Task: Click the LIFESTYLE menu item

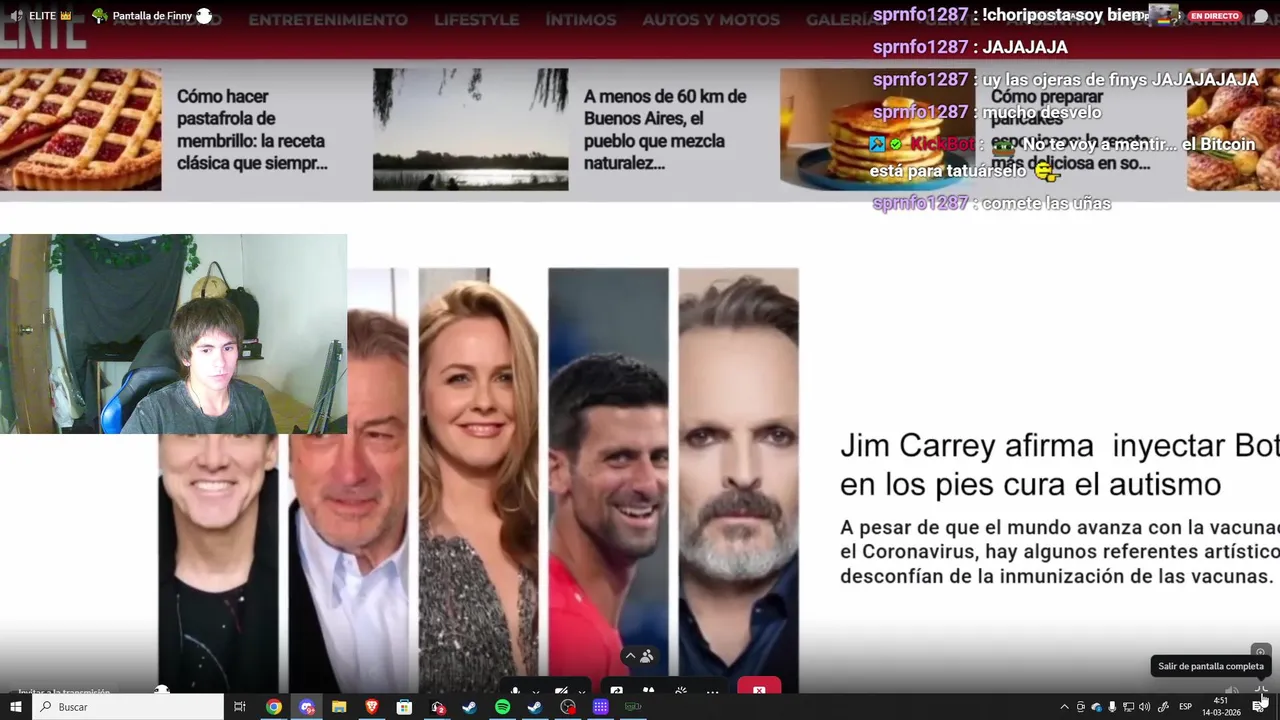Action: [x=476, y=20]
